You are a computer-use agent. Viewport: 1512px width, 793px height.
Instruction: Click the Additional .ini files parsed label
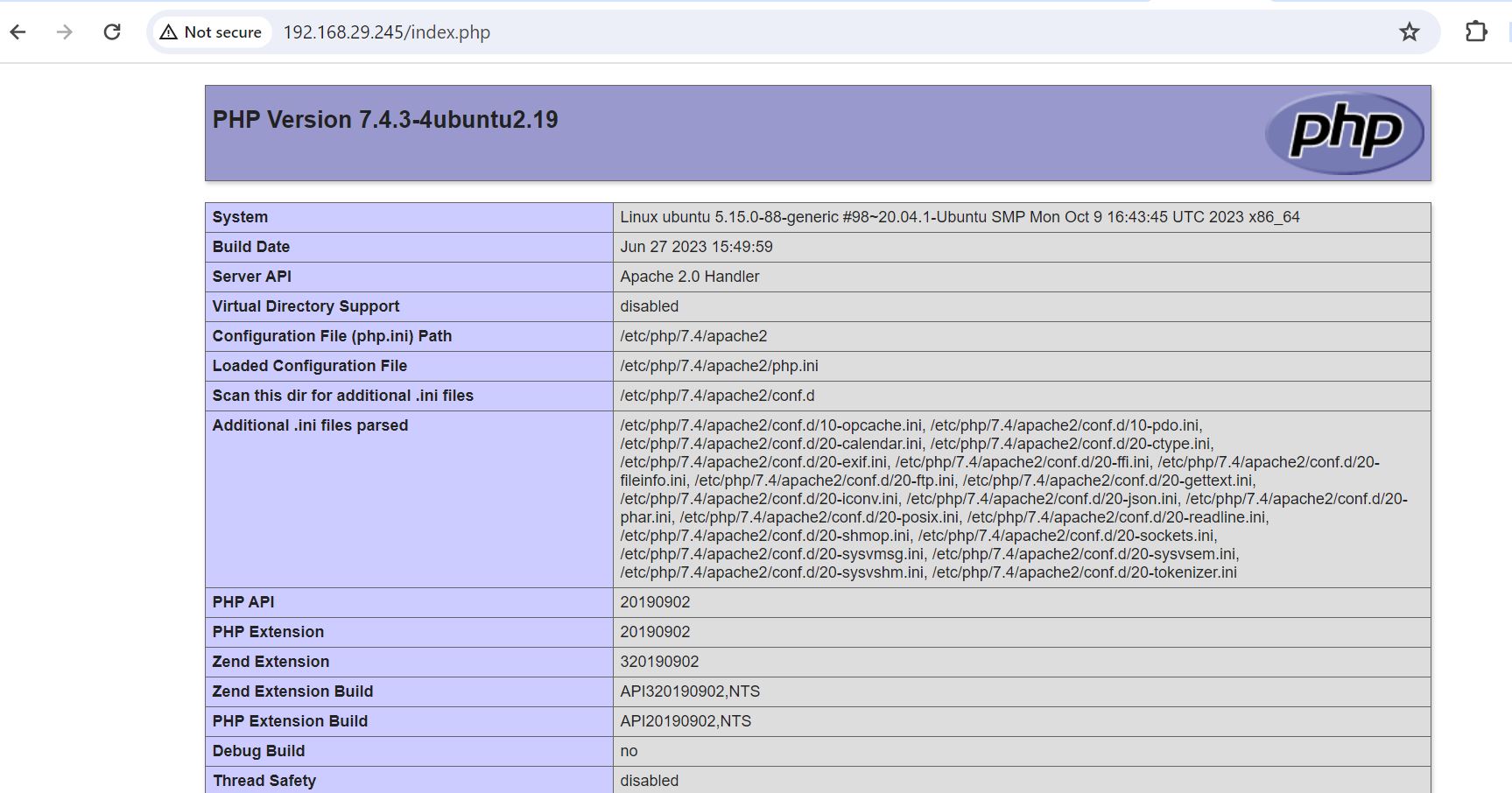pos(310,425)
